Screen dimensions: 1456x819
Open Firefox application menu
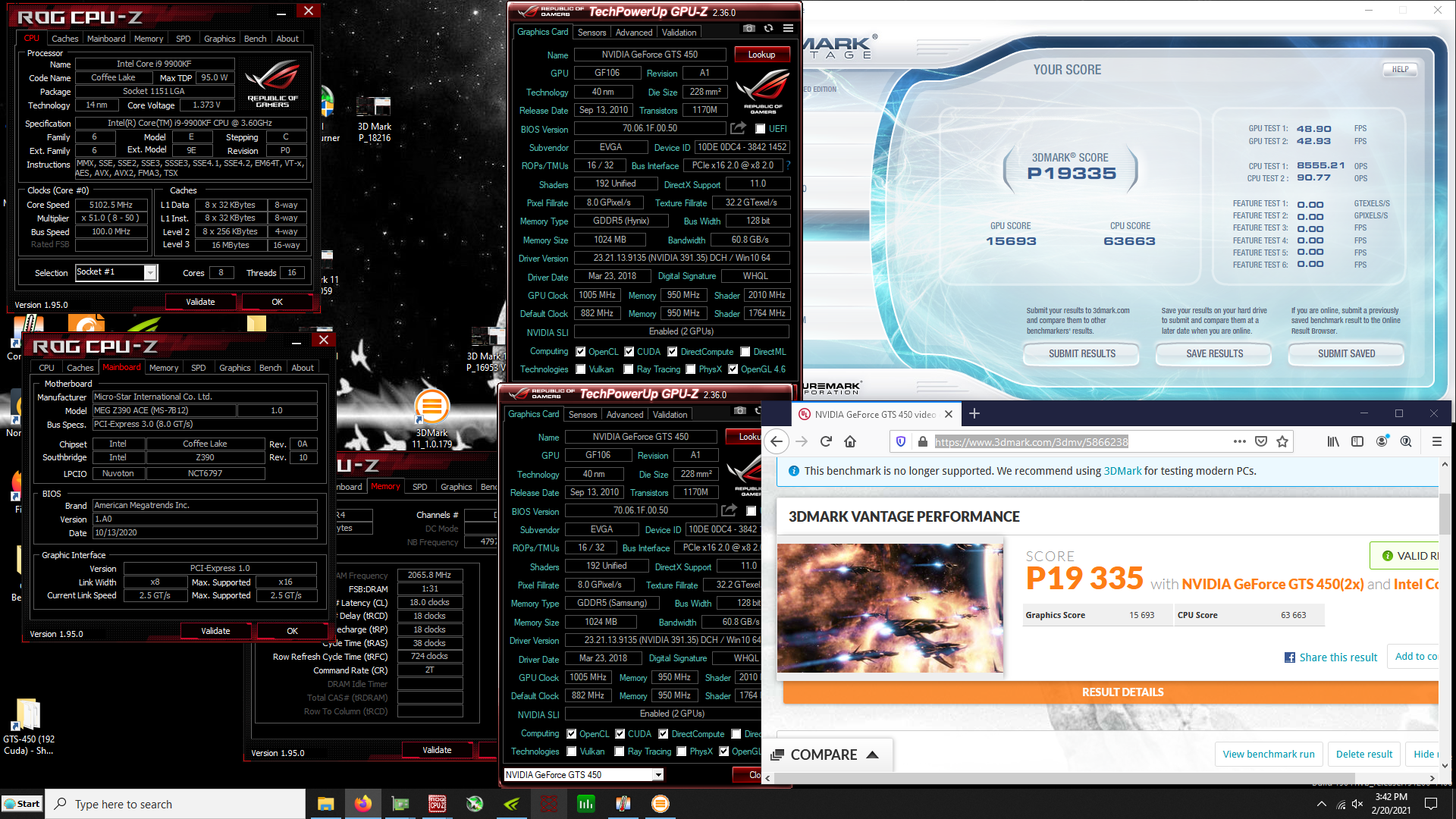click(1436, 441)
